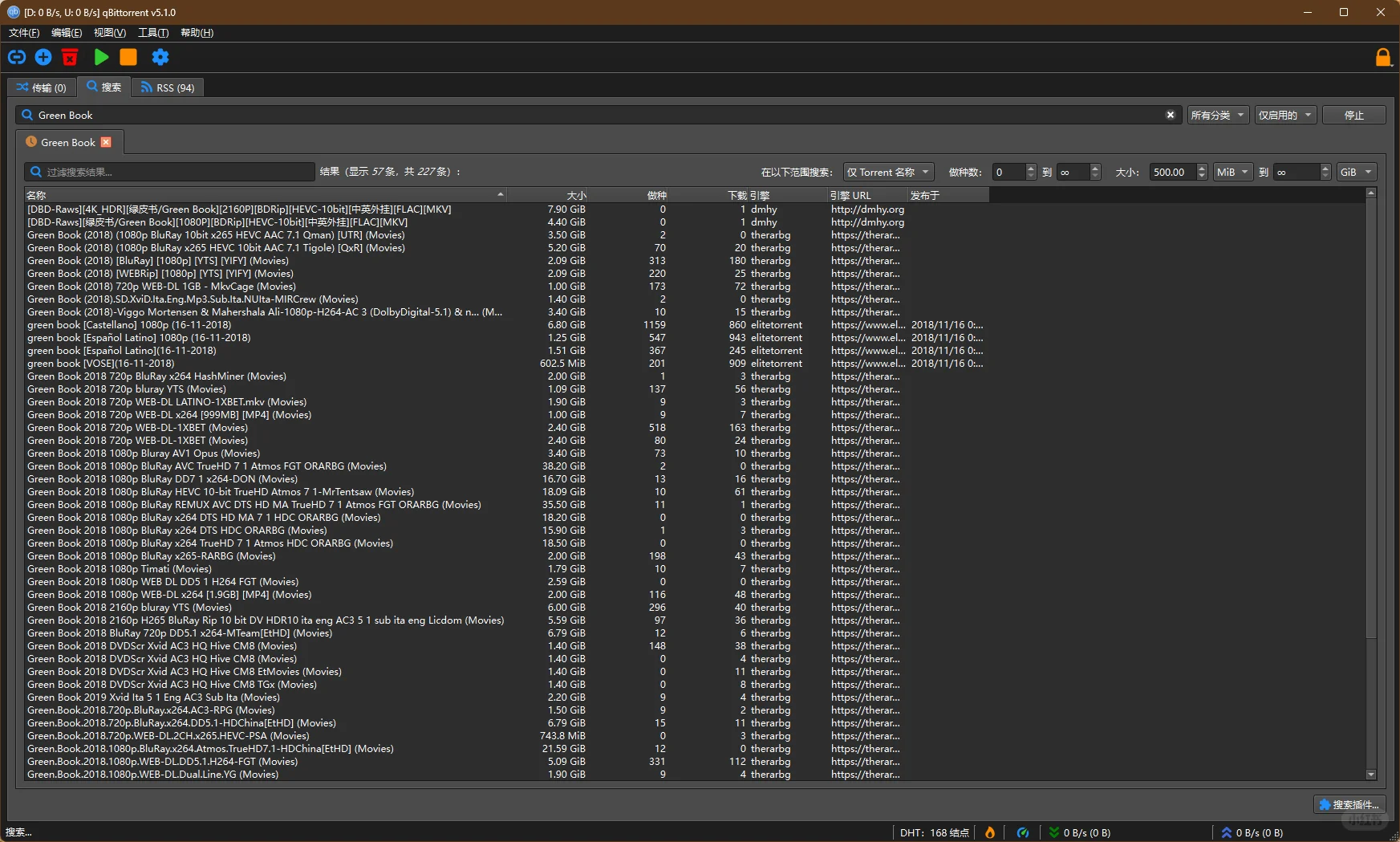1400x842 pixels.
Task: Switch to the Transfers tab
Action: (x=42, y=87)
